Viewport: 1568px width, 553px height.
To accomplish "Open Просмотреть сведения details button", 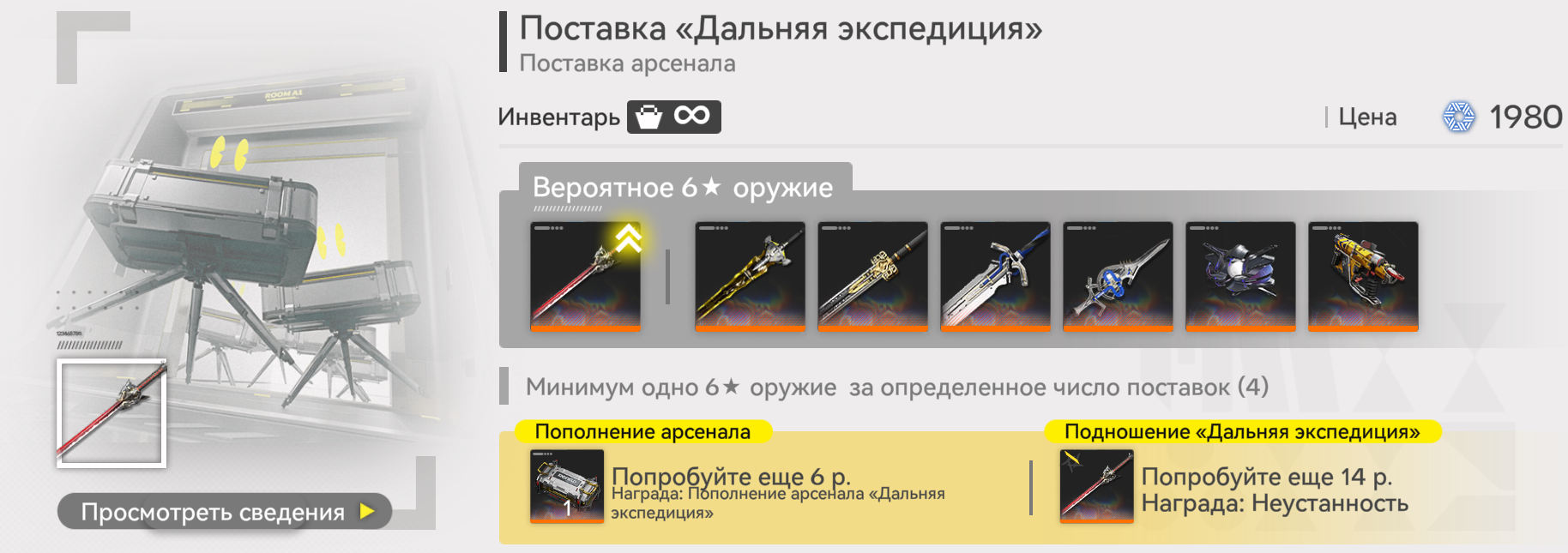I will point(225,512).
